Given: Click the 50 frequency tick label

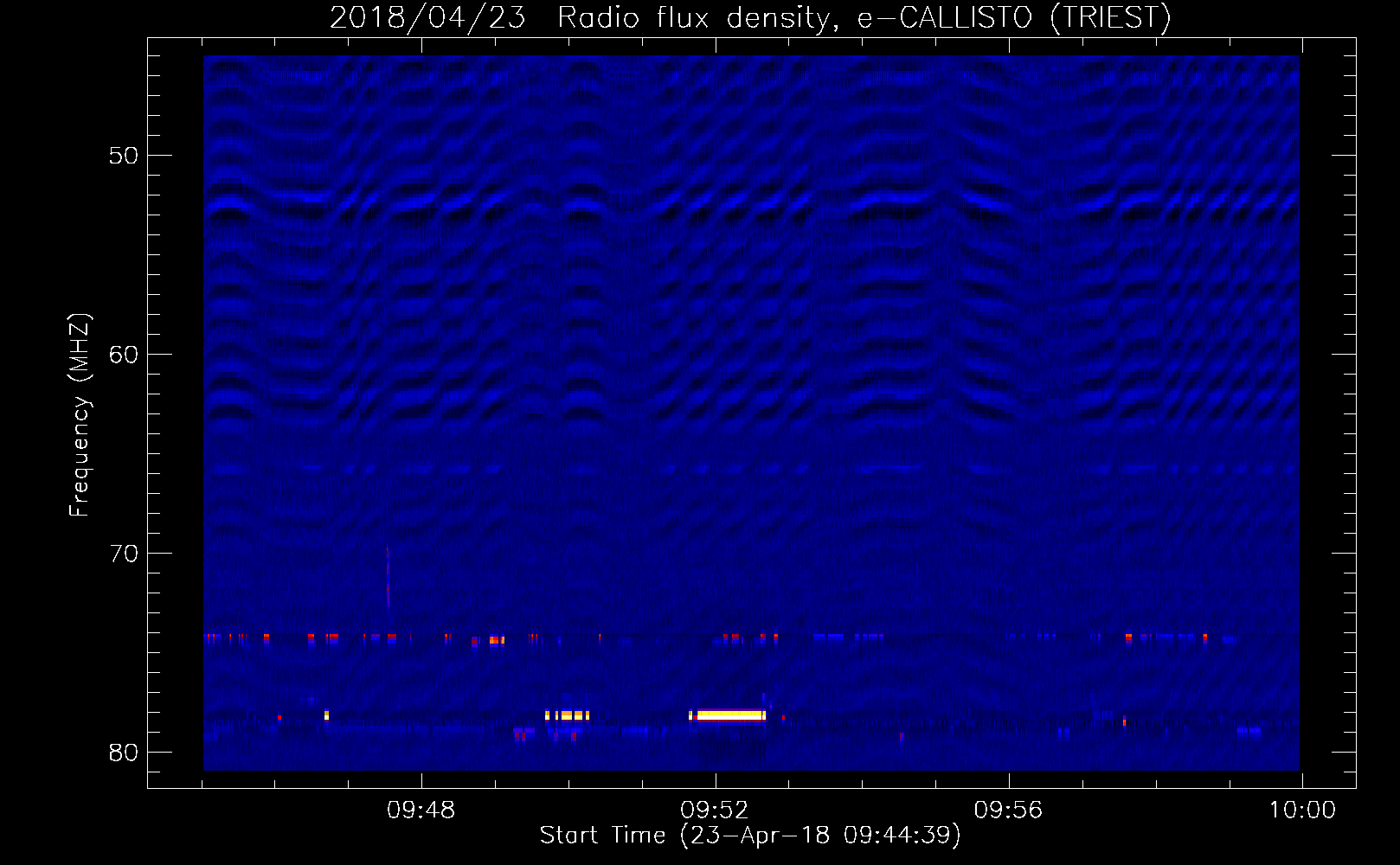Looking at the screenshot, I should (x=124, y=156).
